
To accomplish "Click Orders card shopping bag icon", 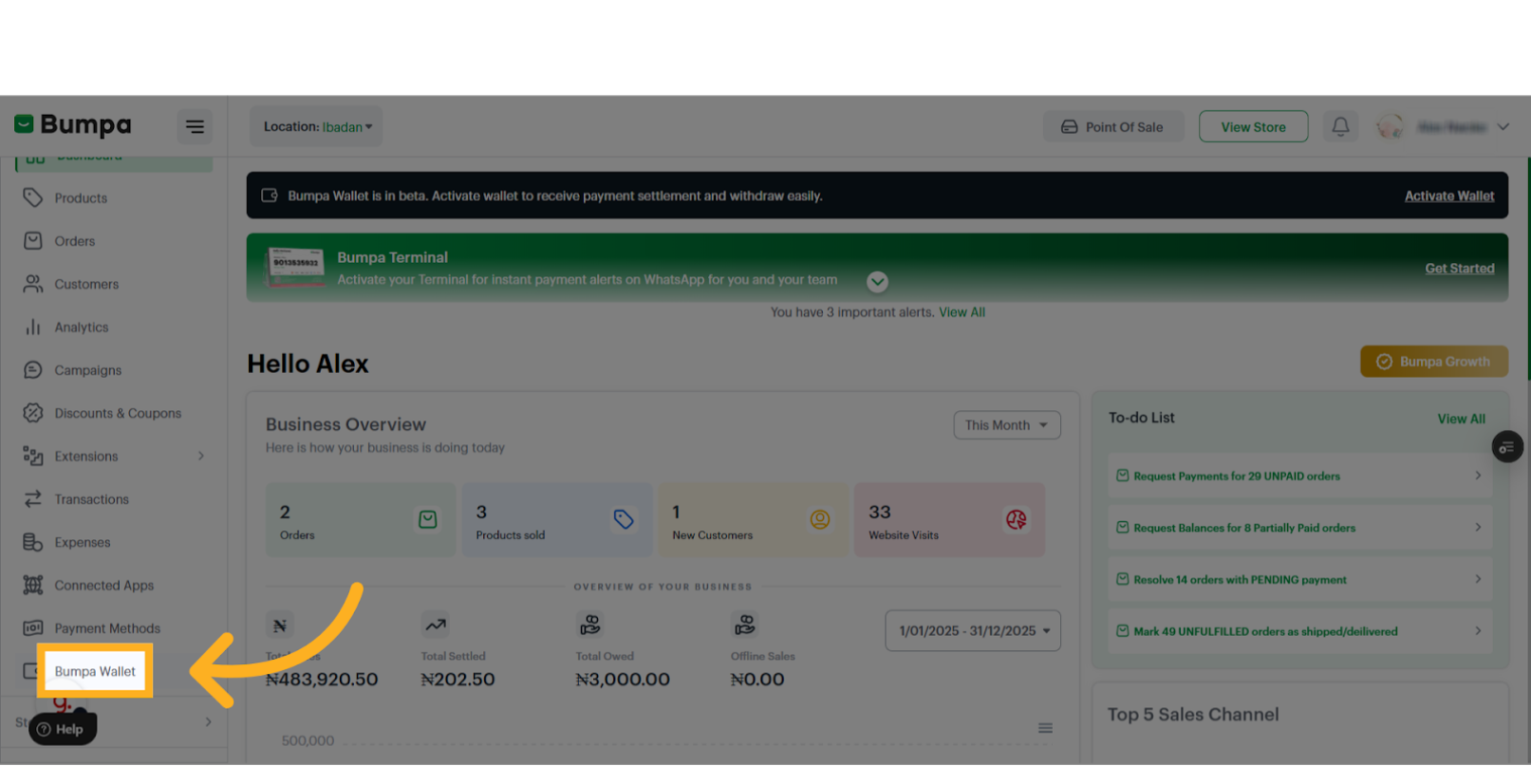I will (x=428, y=519).
